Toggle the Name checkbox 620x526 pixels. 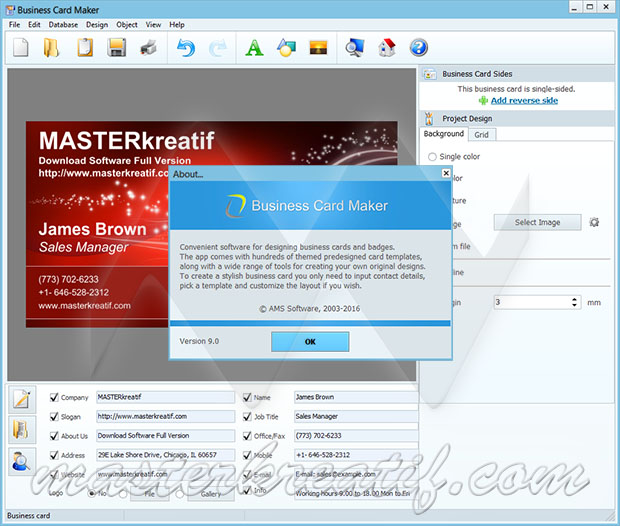(247, 397)
